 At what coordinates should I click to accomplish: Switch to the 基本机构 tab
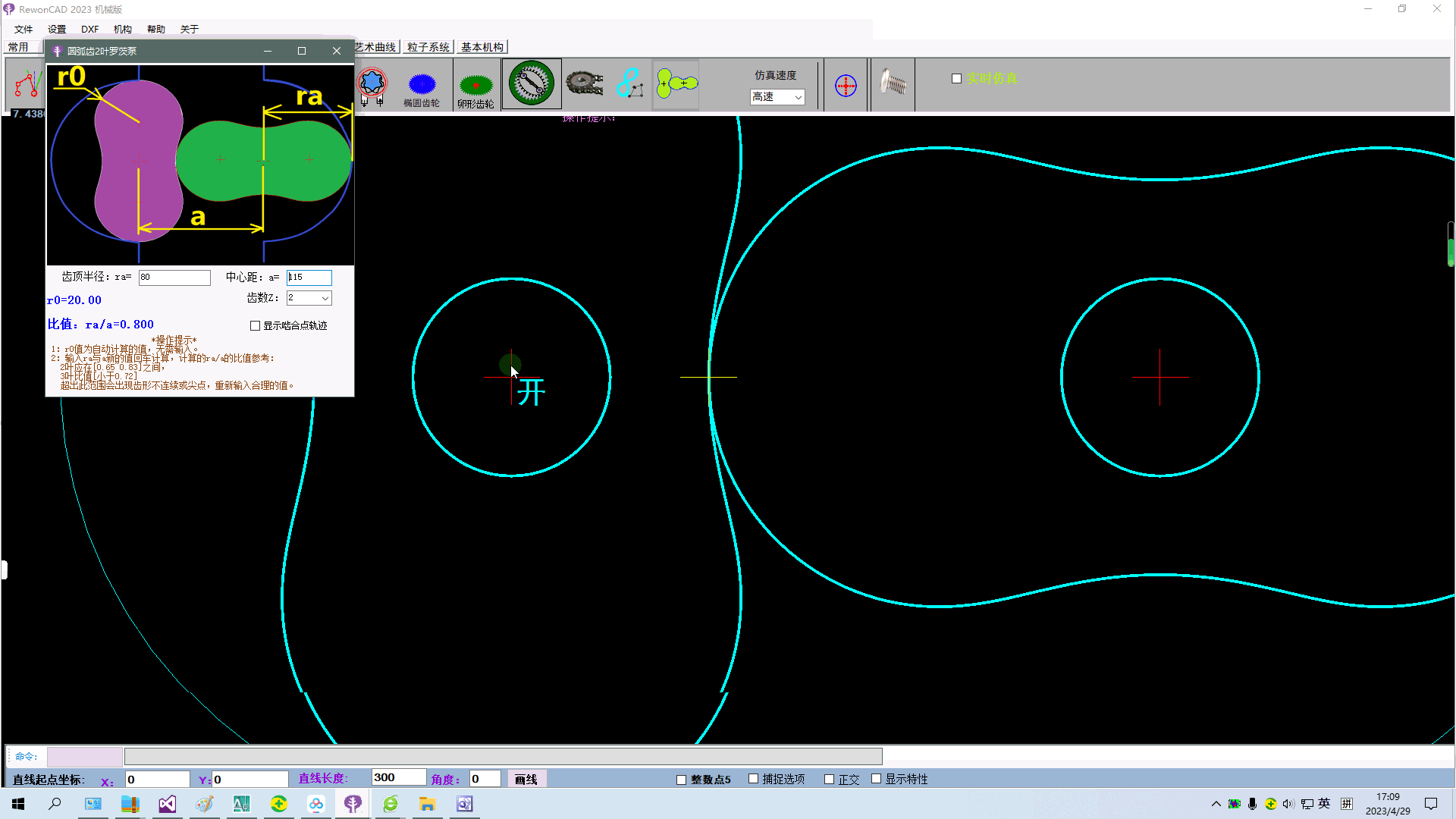pos(482,47)
